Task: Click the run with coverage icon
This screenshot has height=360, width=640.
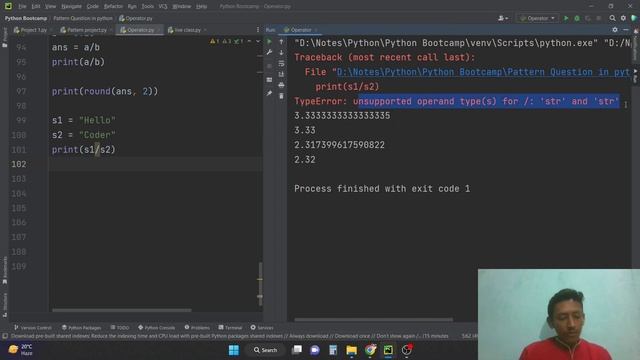Action: [588, 18]
